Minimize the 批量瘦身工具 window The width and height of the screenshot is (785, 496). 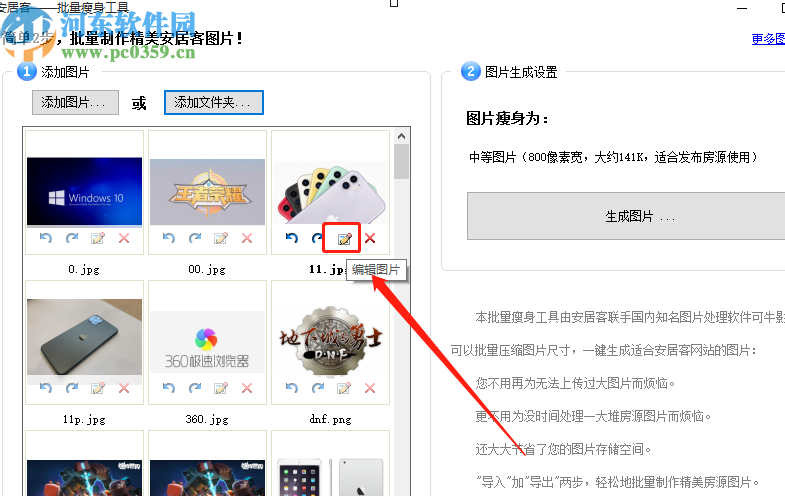(742, 8)
